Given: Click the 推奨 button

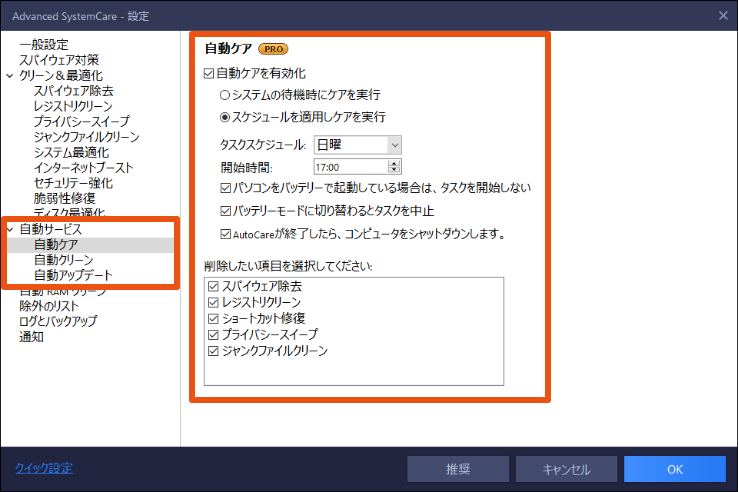Looking at the screenshot, I should pyautogui.click(x=458, y=469).
